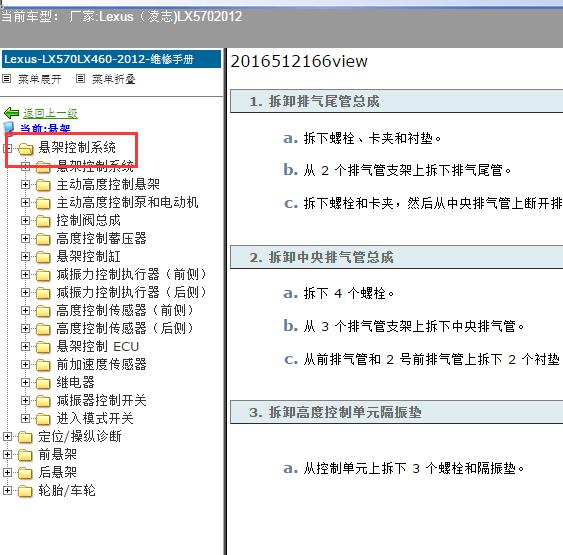Click folder icon beside 控制阀总成
Viewport: 563px width, 555px height.
[43, 221]
